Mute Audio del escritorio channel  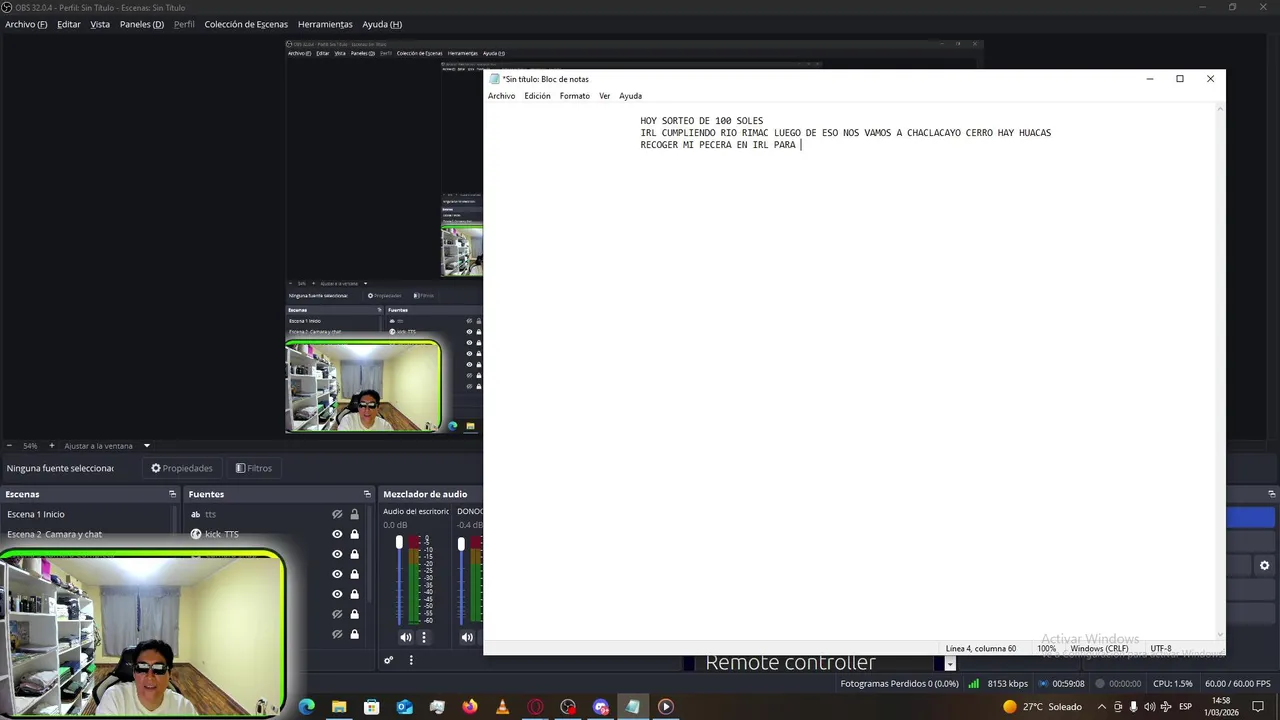(x=405, y=637)
